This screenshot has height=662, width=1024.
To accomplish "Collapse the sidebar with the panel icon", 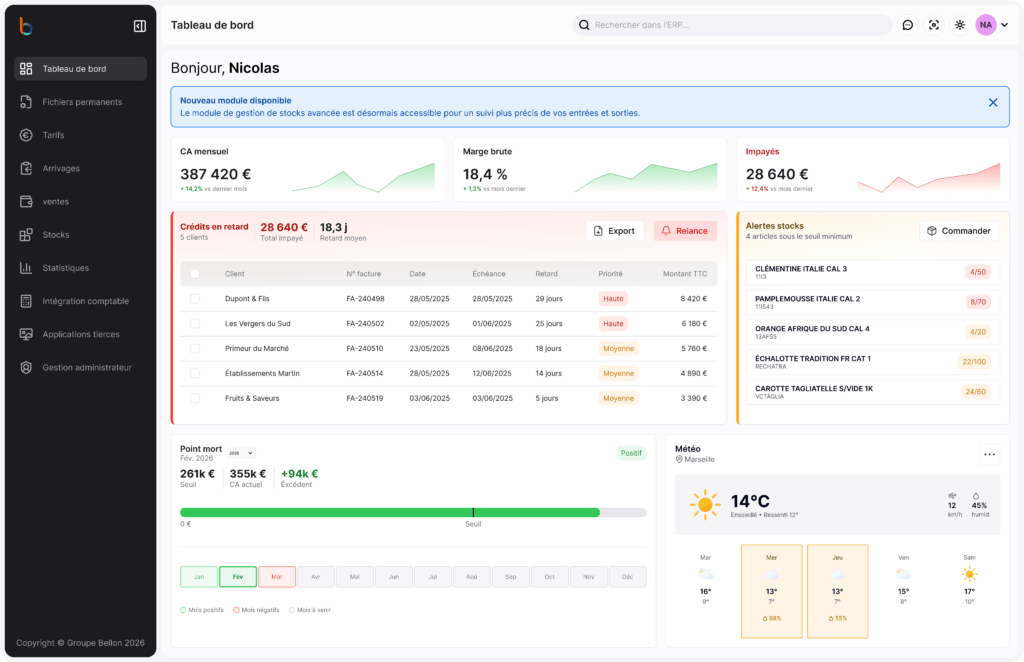I will 139,26.
